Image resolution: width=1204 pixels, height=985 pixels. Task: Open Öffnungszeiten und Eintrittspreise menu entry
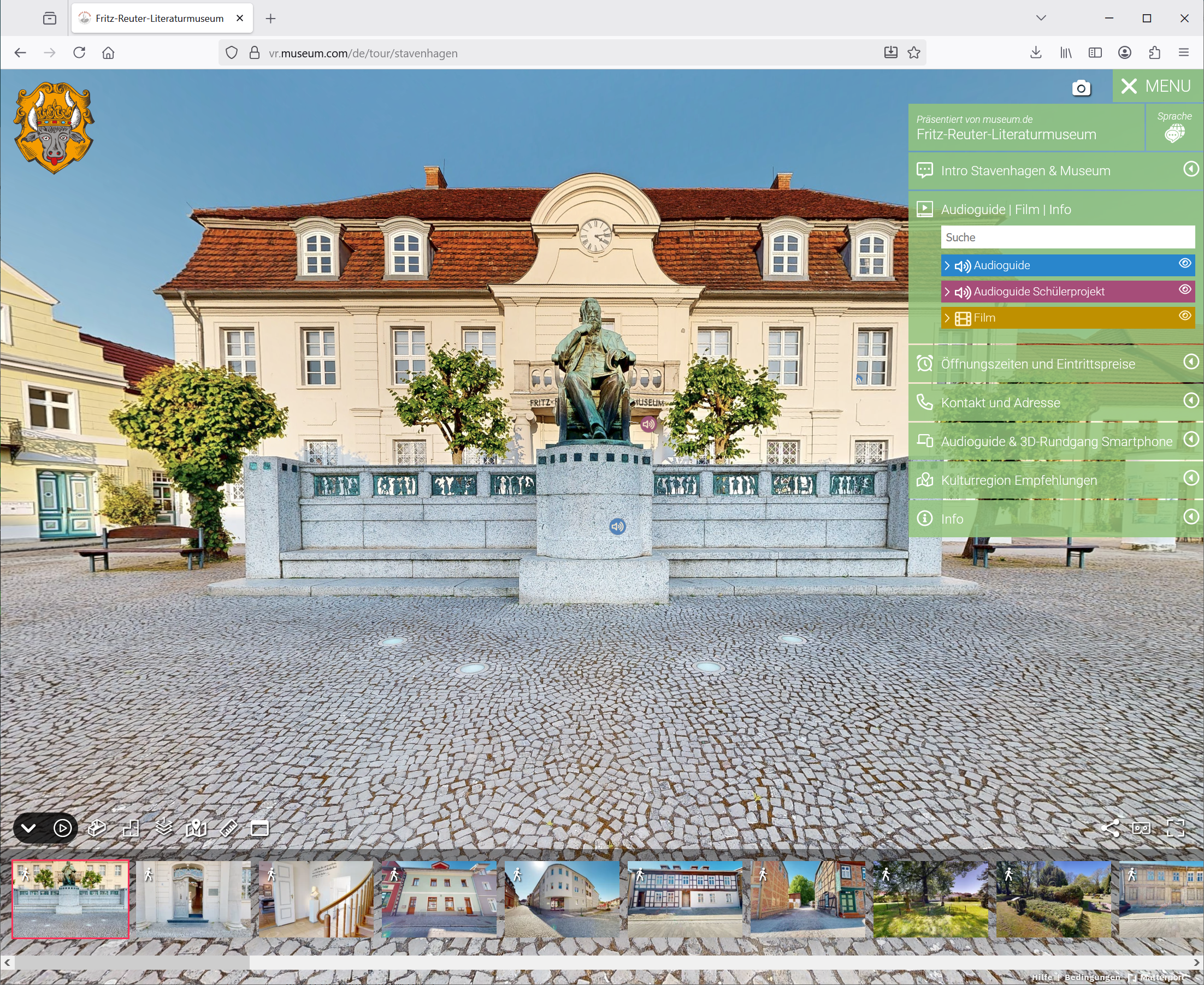[1038, 364]
